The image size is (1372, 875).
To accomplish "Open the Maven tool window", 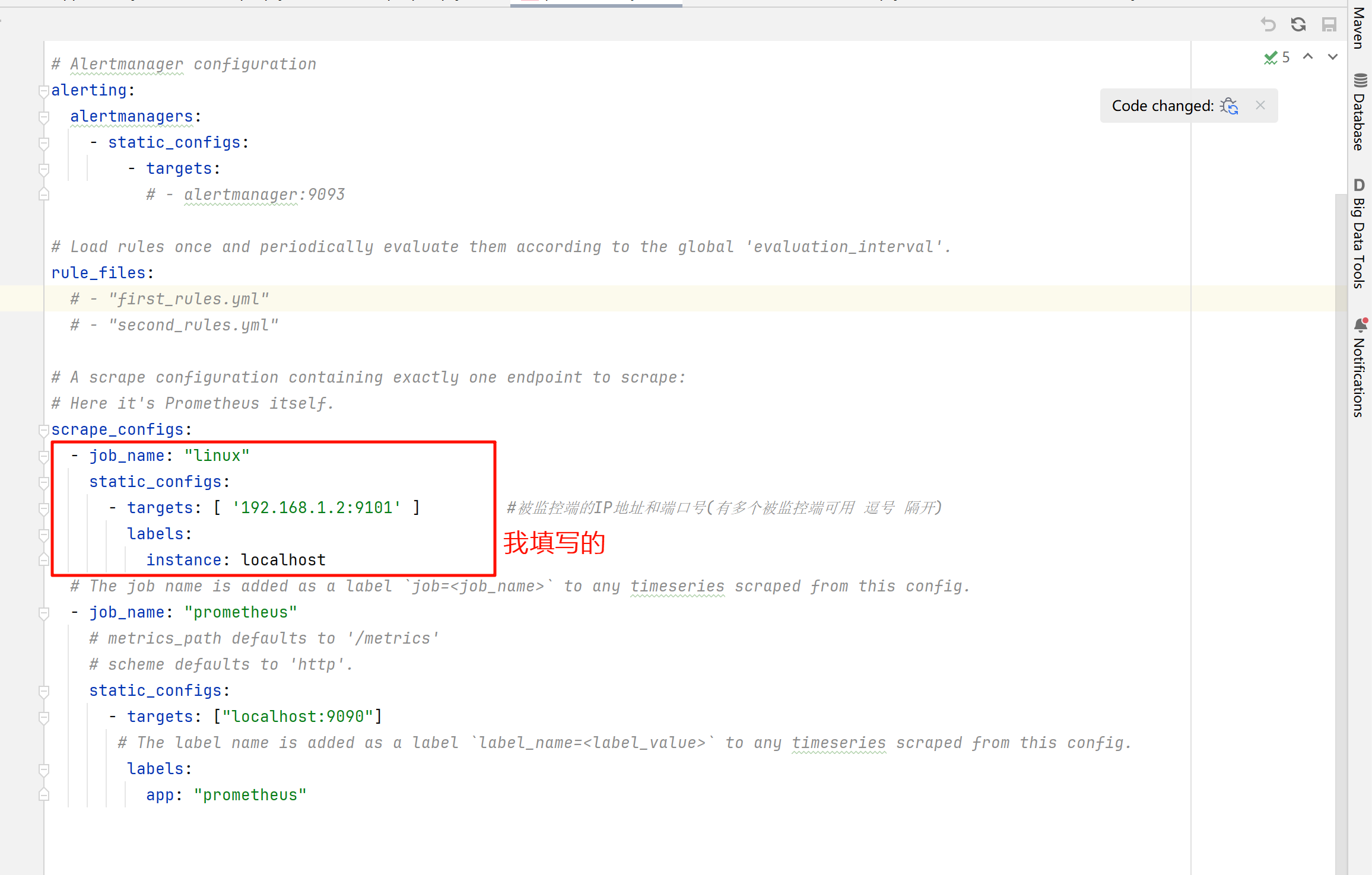I will 1359,28.
